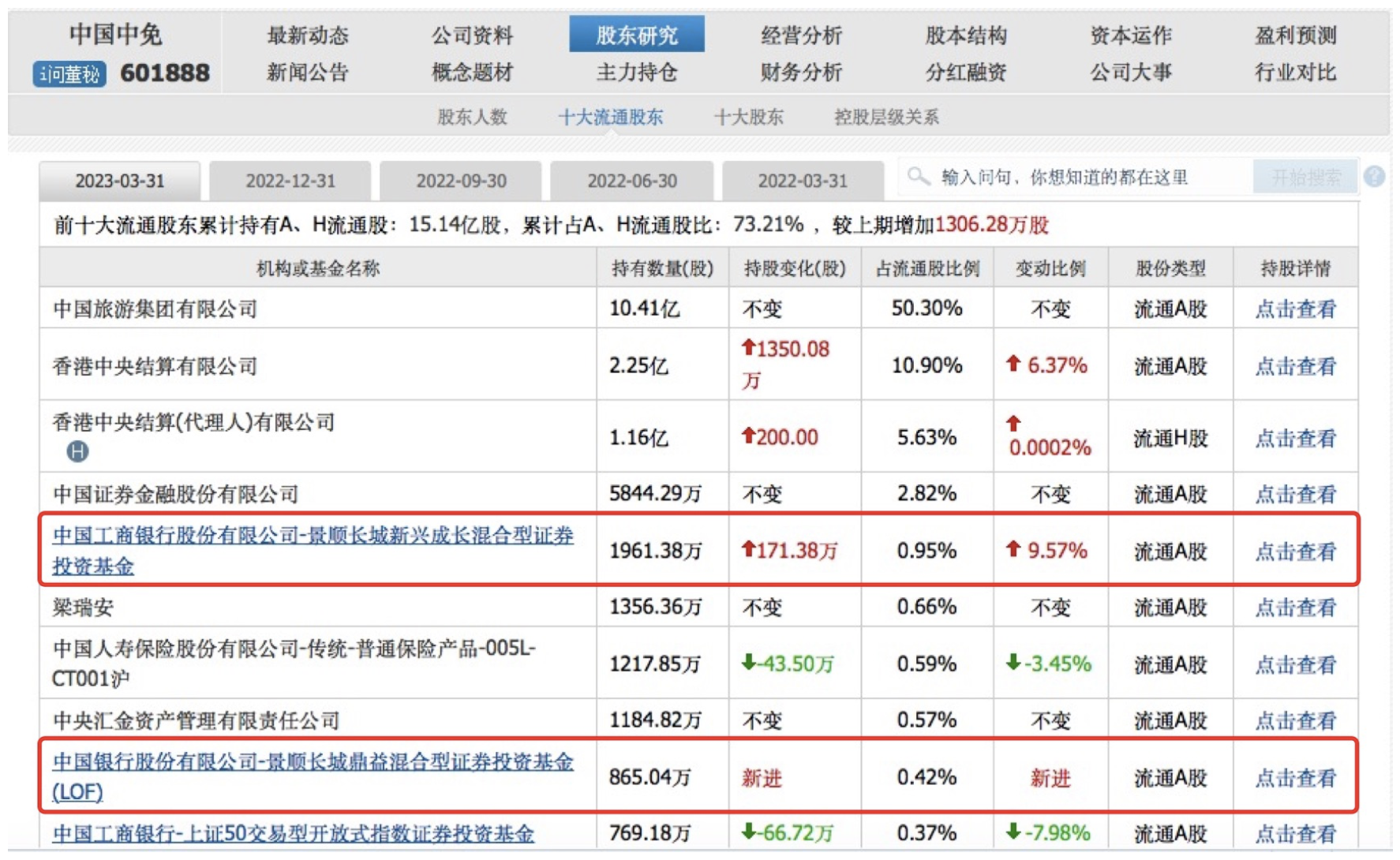Open the 概念题材 menu
Screen dimensions: 1400x860
(472, 73)
